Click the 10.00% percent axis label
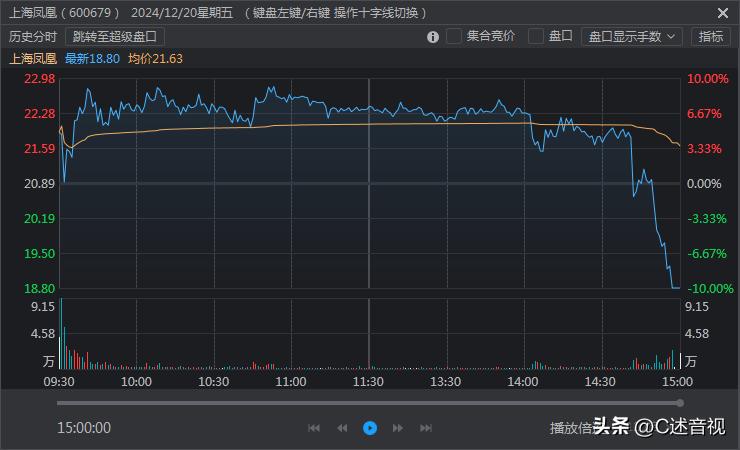Screen dimensions: 740x450 pos(707,79)
